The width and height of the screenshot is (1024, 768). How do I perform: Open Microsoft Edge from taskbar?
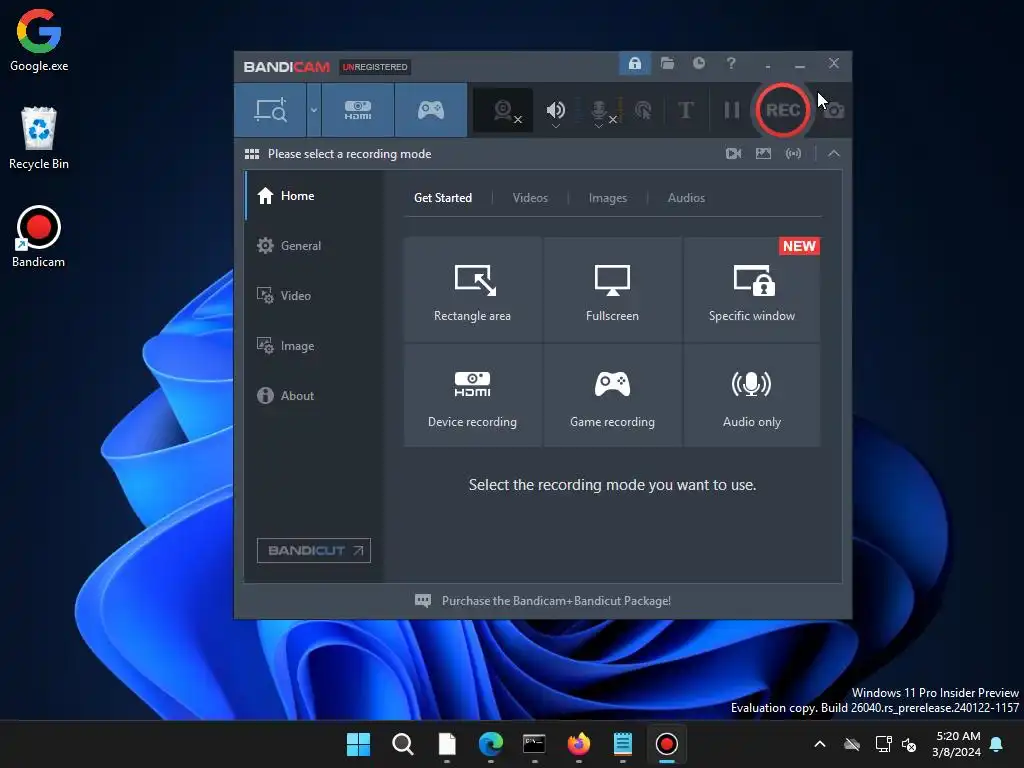click(490, 744)
